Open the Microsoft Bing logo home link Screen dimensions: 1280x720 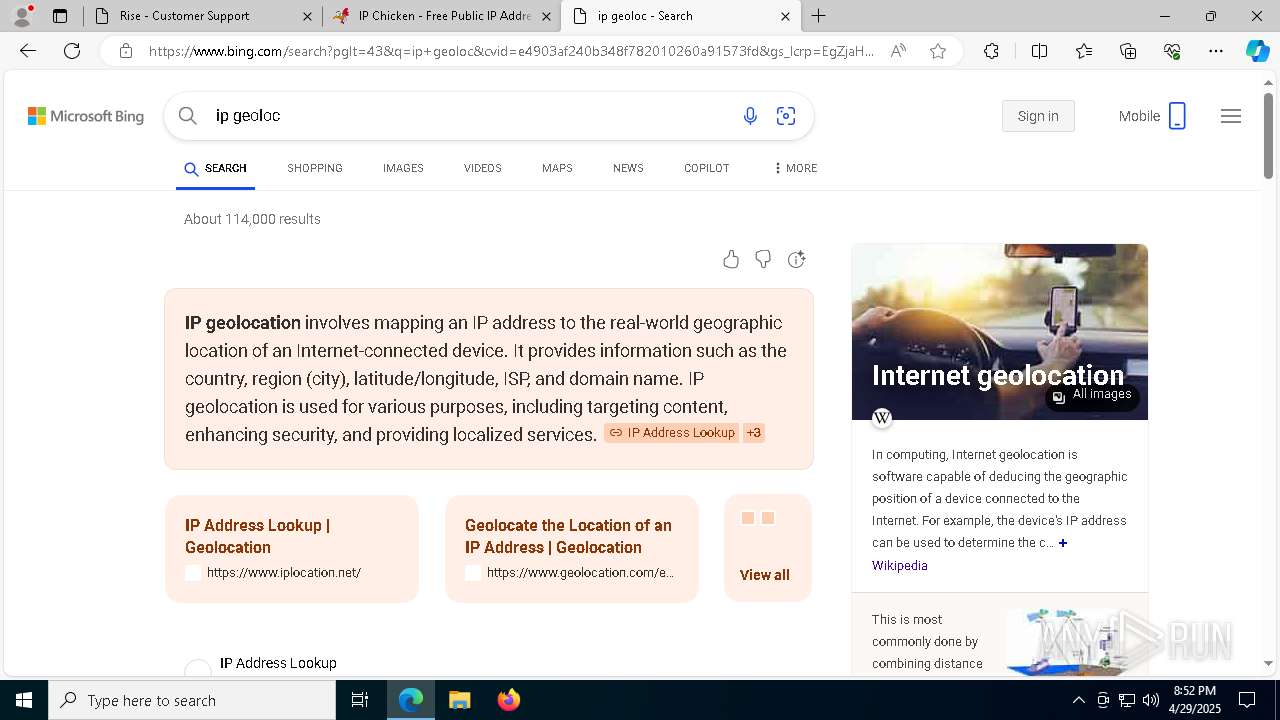86,116
